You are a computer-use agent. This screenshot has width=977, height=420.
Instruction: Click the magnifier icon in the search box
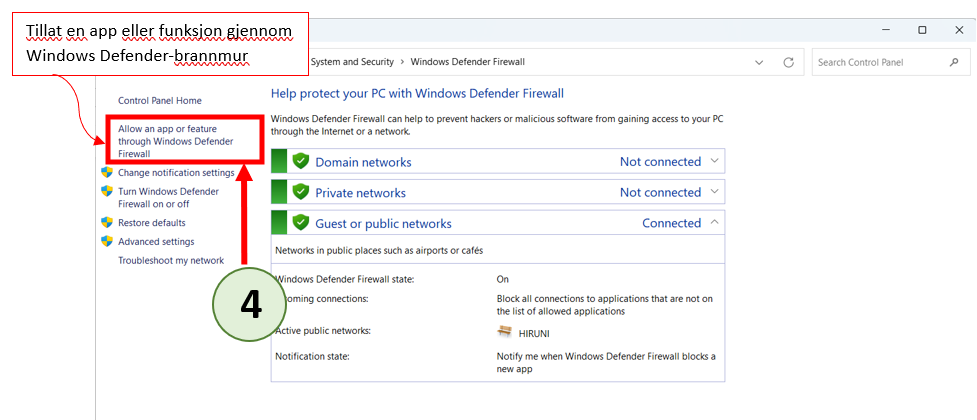953,62
